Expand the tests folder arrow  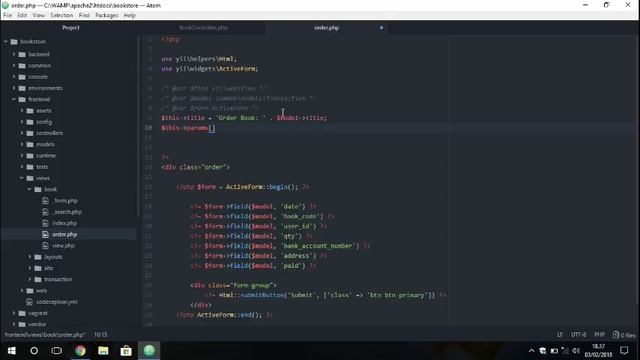pyautogui.click(x=22, y=167)
